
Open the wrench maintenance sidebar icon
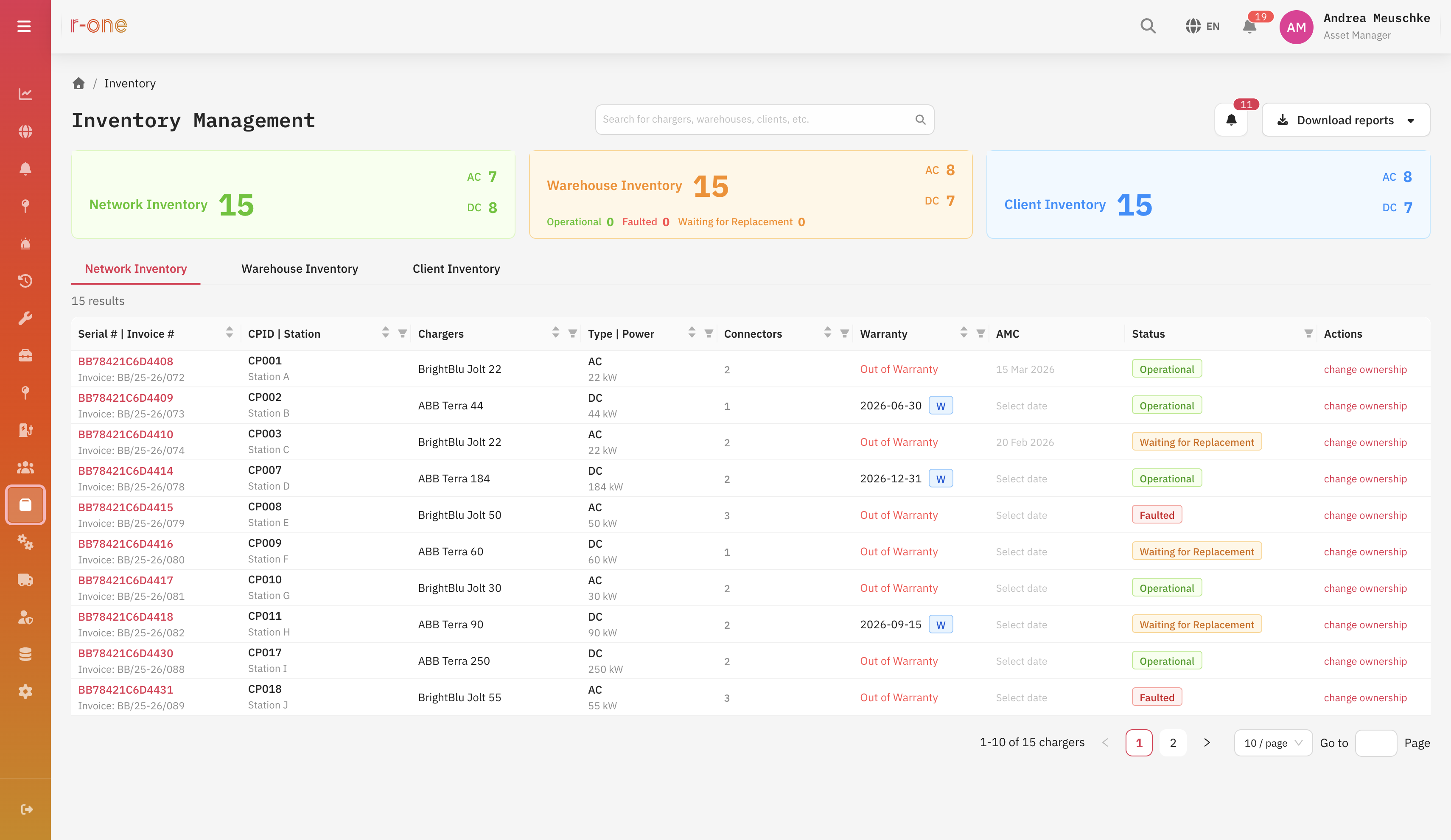click(25, 318)
